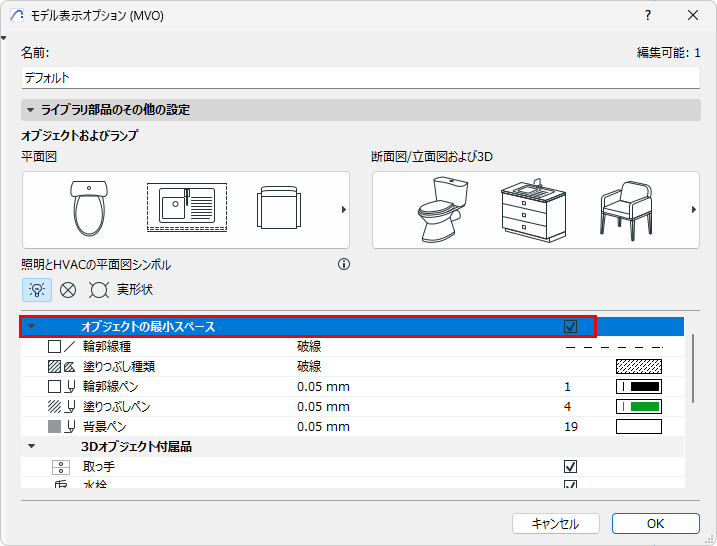The image size is (717, 546).
Task: Select the crossed-circle lamp symbol option
Action: click(68, 290)
